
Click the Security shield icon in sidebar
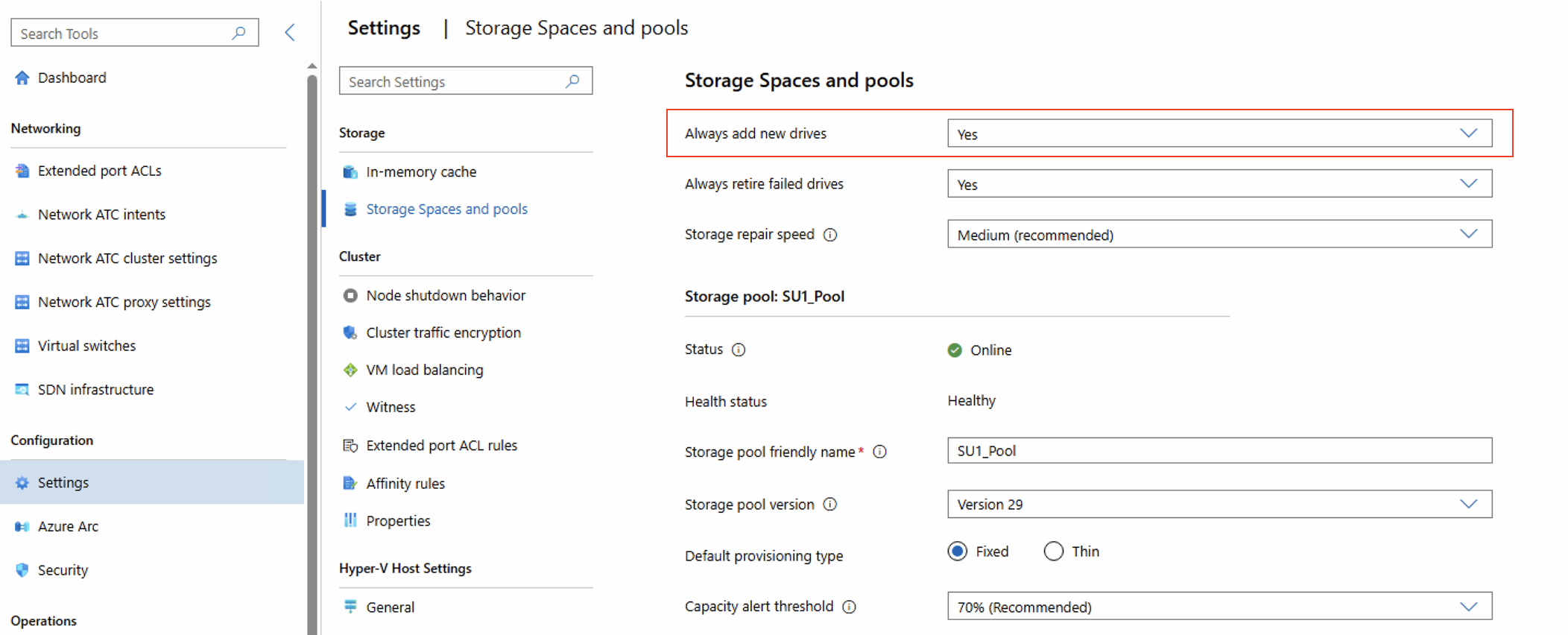click(x=22, y=570)
